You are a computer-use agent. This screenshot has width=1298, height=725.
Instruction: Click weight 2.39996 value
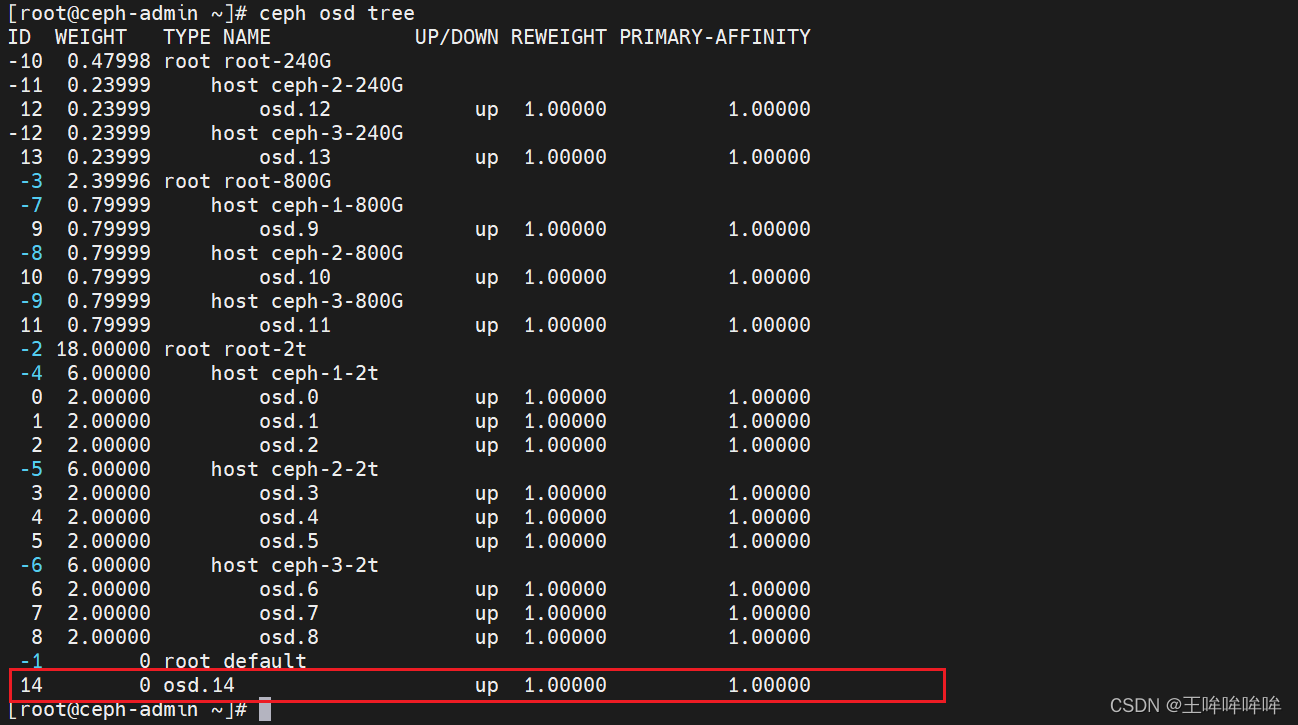(109, 181)
